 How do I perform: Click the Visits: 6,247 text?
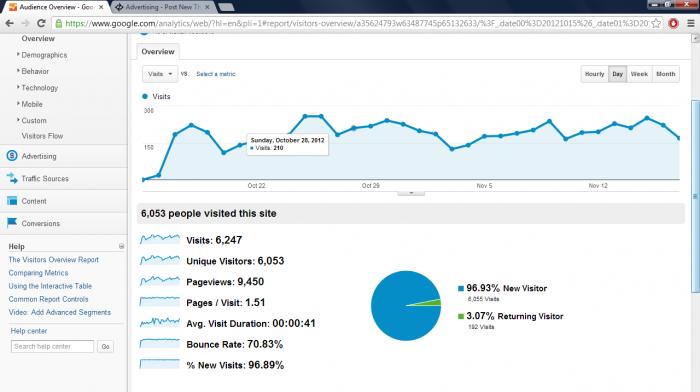[x=214, y=240]
